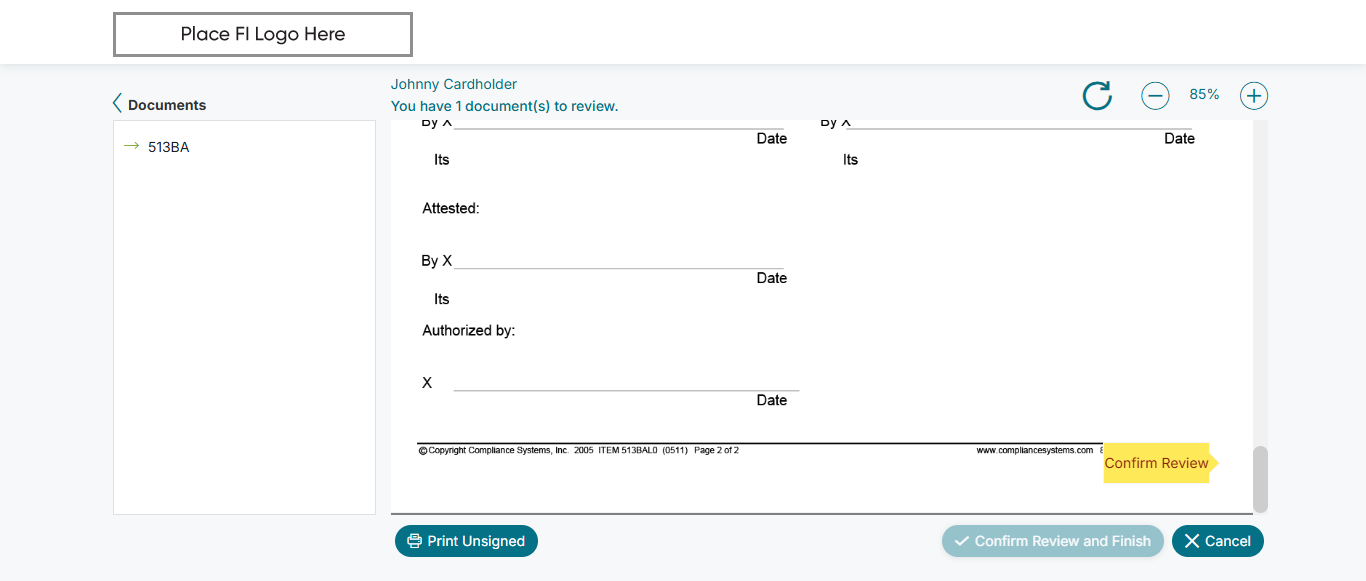Cancel the document review
The height and width of the screenshot is (581, 1366).
pos(1217,541)
